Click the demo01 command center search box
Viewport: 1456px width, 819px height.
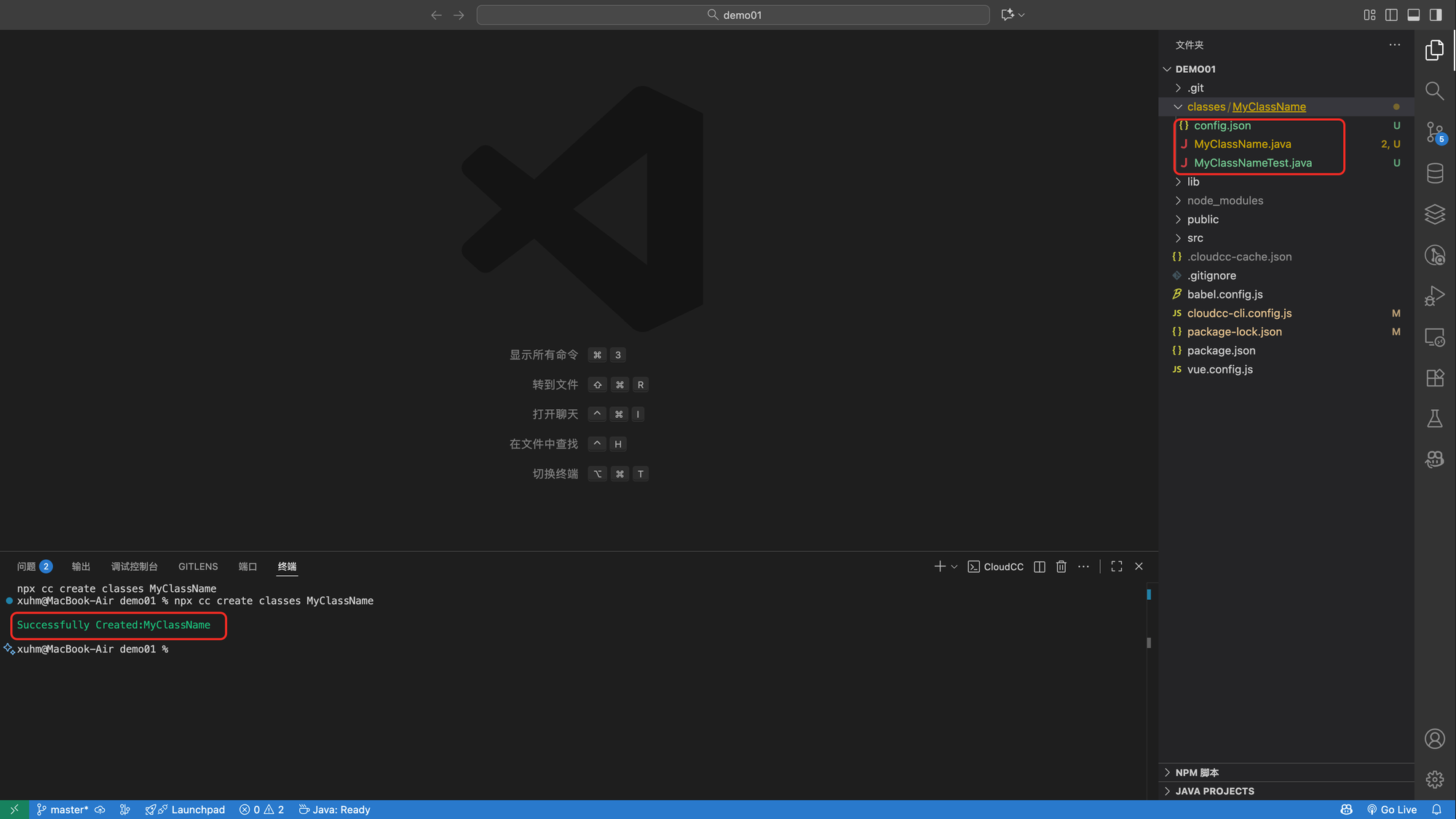coord(732,15)
